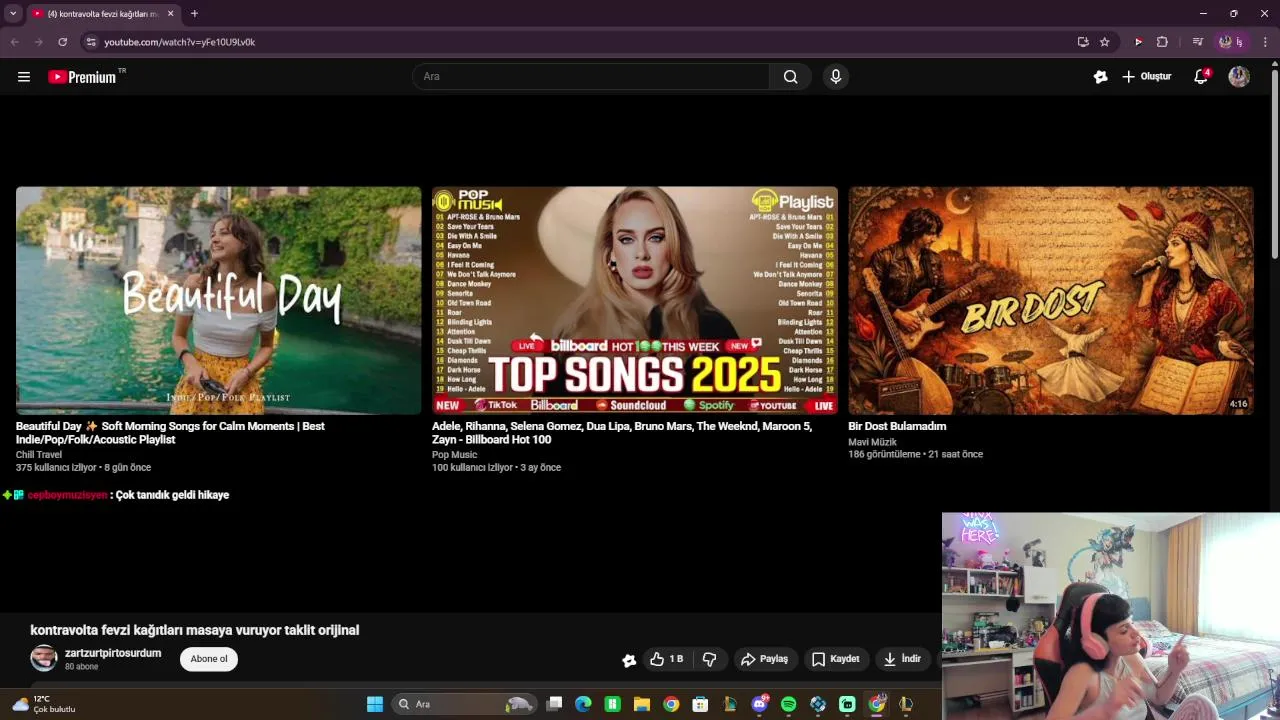The image size is (1280, 720).
Task: Click the page scrollbar up arrow
Action: pyautogui.click(x=1274, y=65)
